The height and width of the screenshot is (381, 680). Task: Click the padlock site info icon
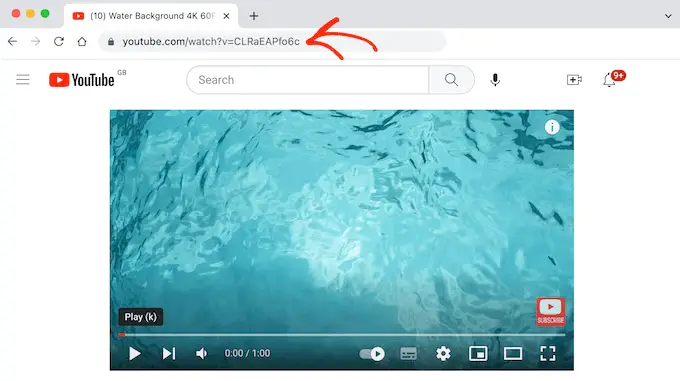tap(111, 42)
